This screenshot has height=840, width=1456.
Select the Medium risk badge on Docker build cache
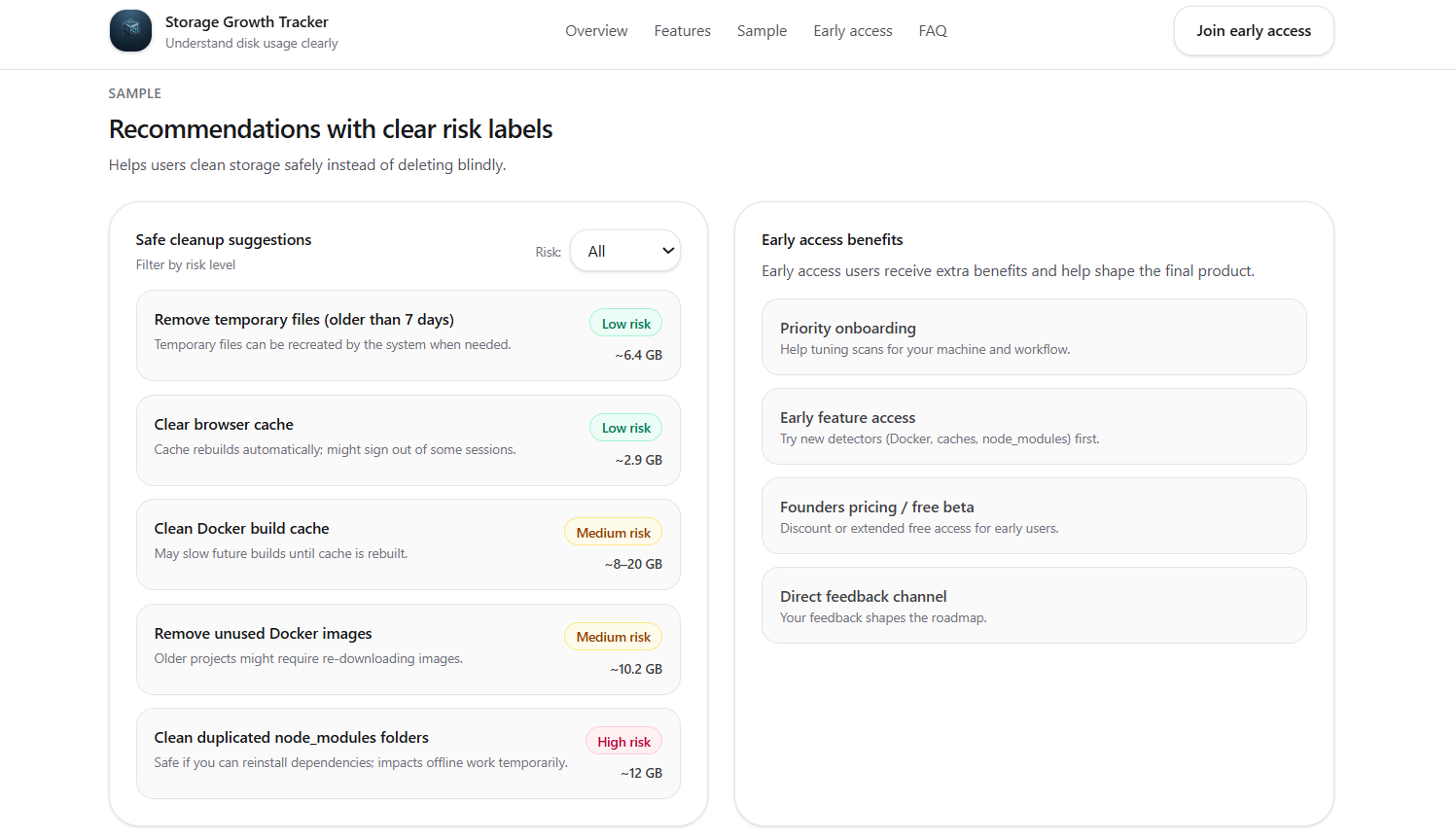coord(613,532)
